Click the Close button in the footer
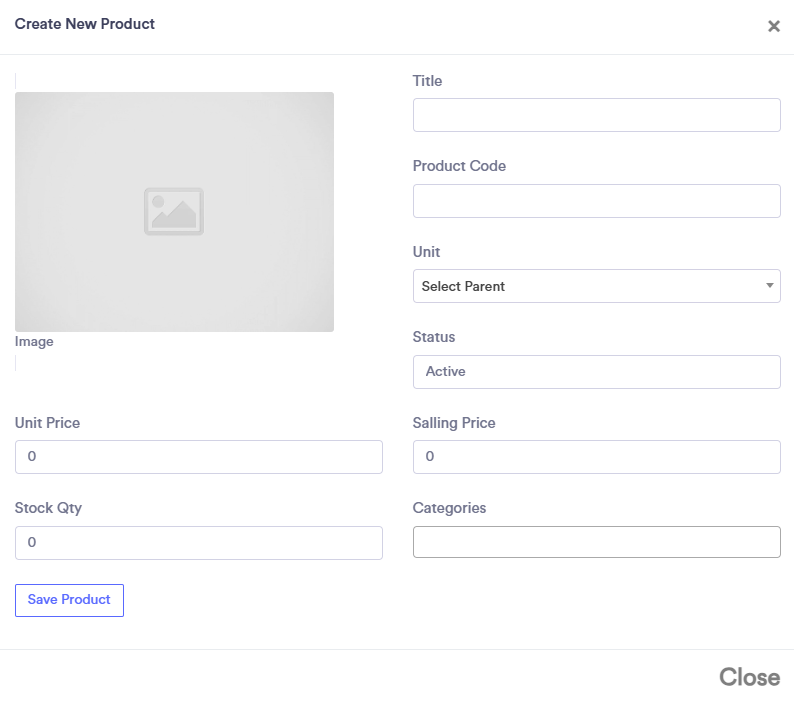Viewport: 794px width, 704px height. pos(749,677)
